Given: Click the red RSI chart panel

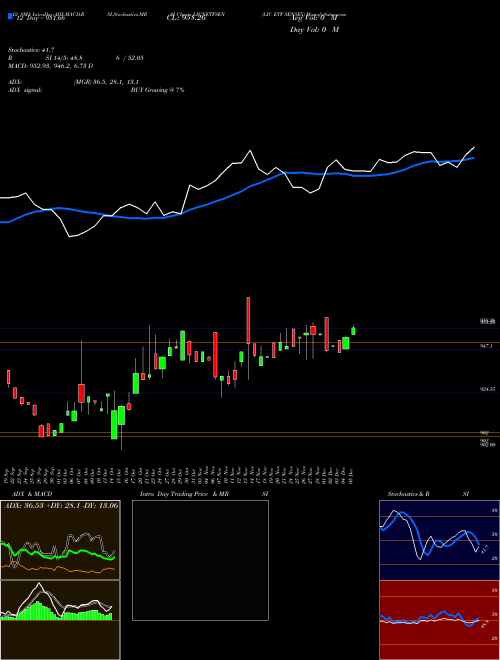Looking at the screenshot, I should [x=439, y=620].
